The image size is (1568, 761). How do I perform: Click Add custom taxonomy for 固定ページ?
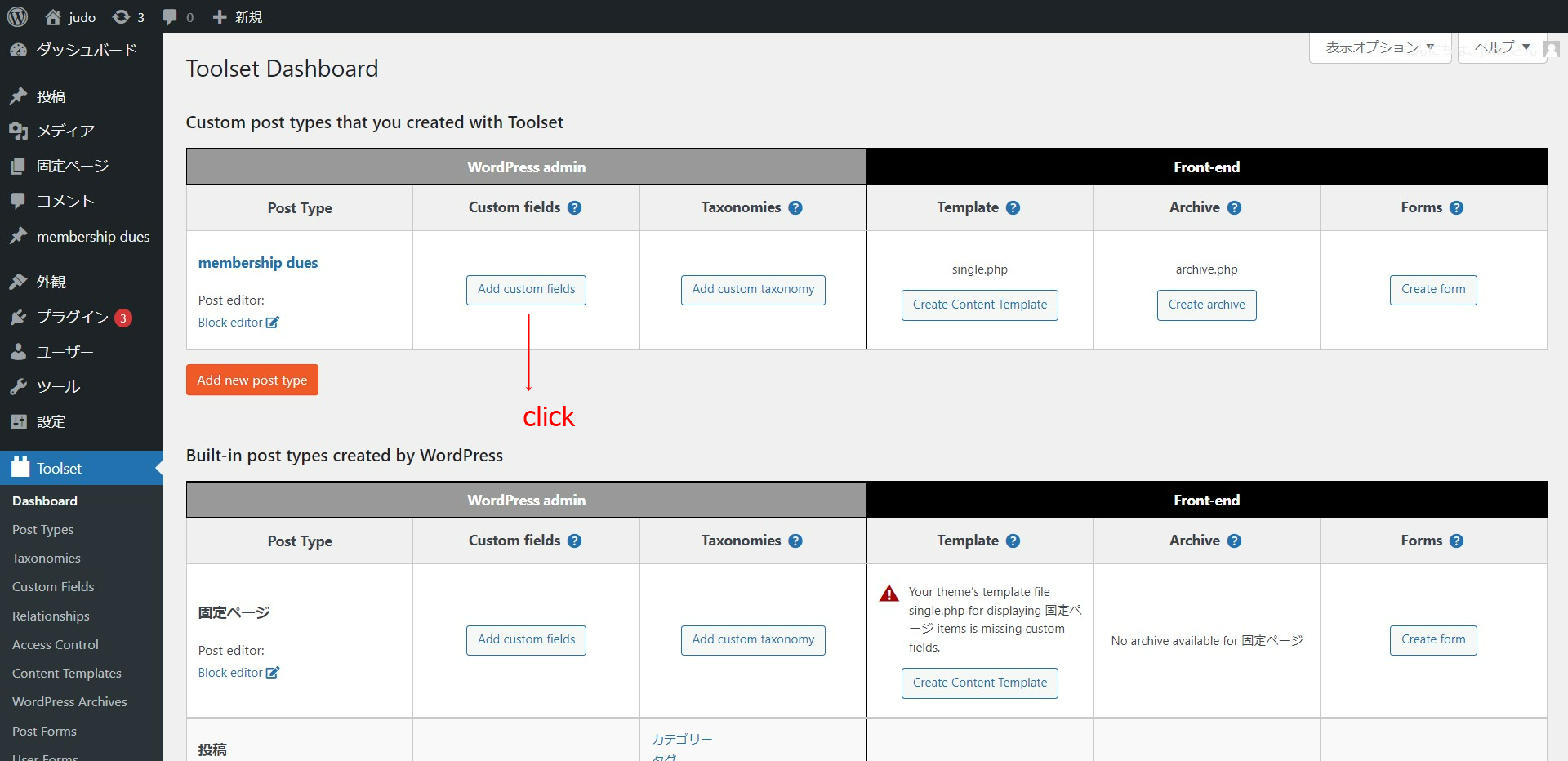coord(753,640)
